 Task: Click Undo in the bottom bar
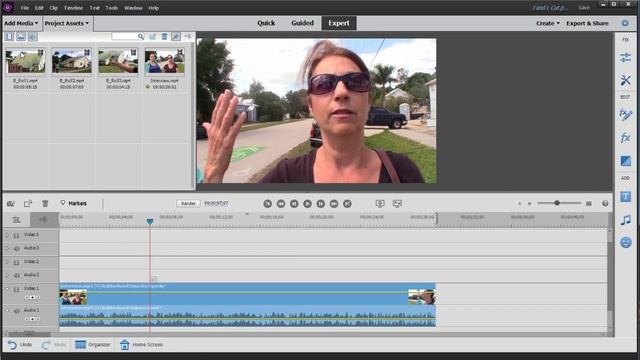pos(20,345)
